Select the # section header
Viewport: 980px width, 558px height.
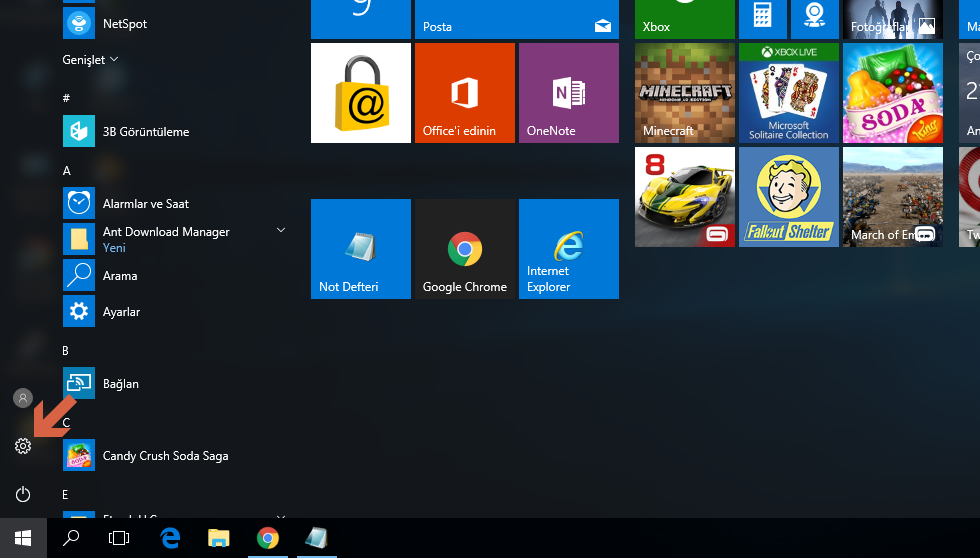pyautogui.click(x=66, y=98)
